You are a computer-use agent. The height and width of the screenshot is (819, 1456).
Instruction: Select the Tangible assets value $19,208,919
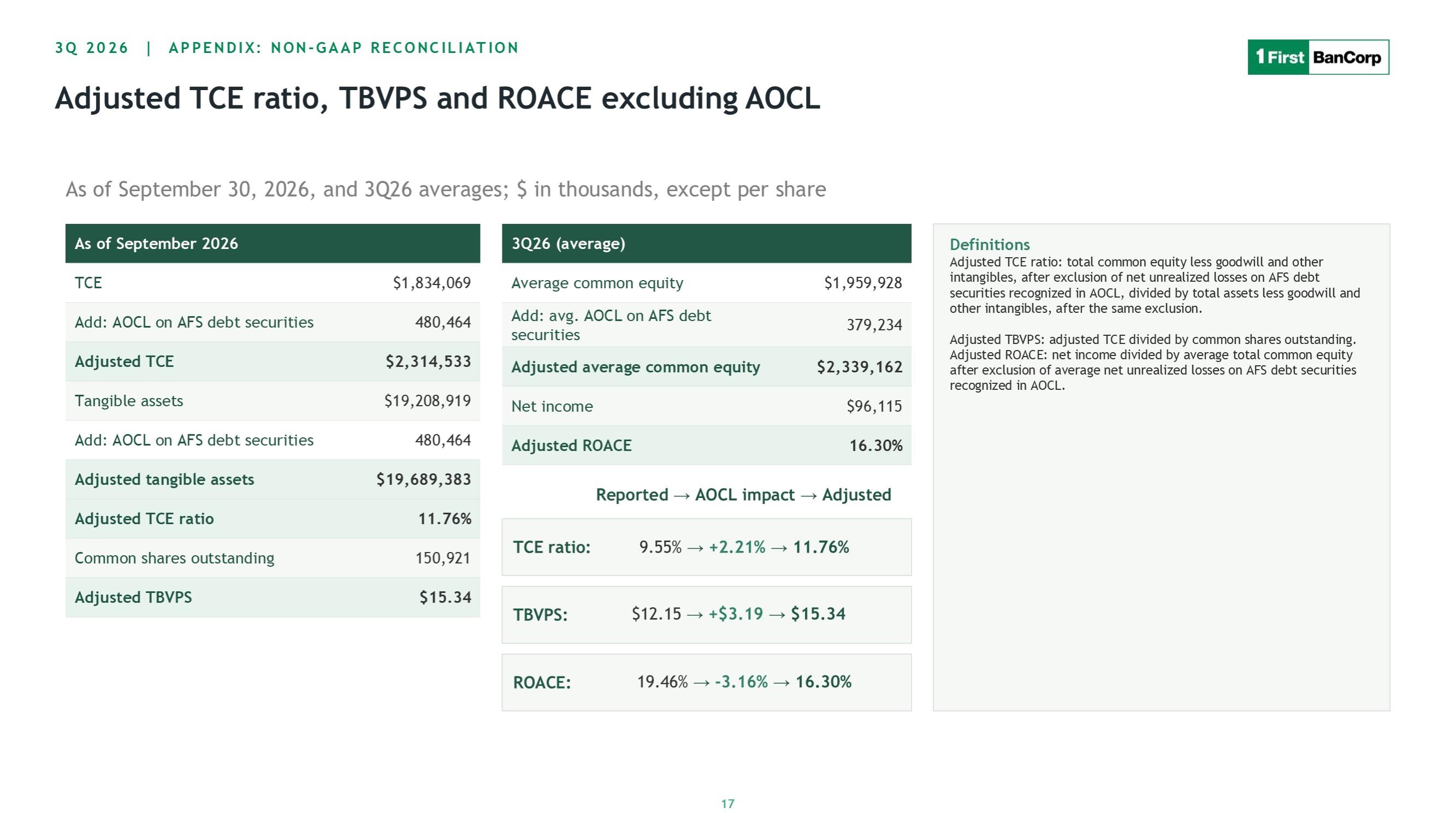pyautogui.click(x=427, y=401)
